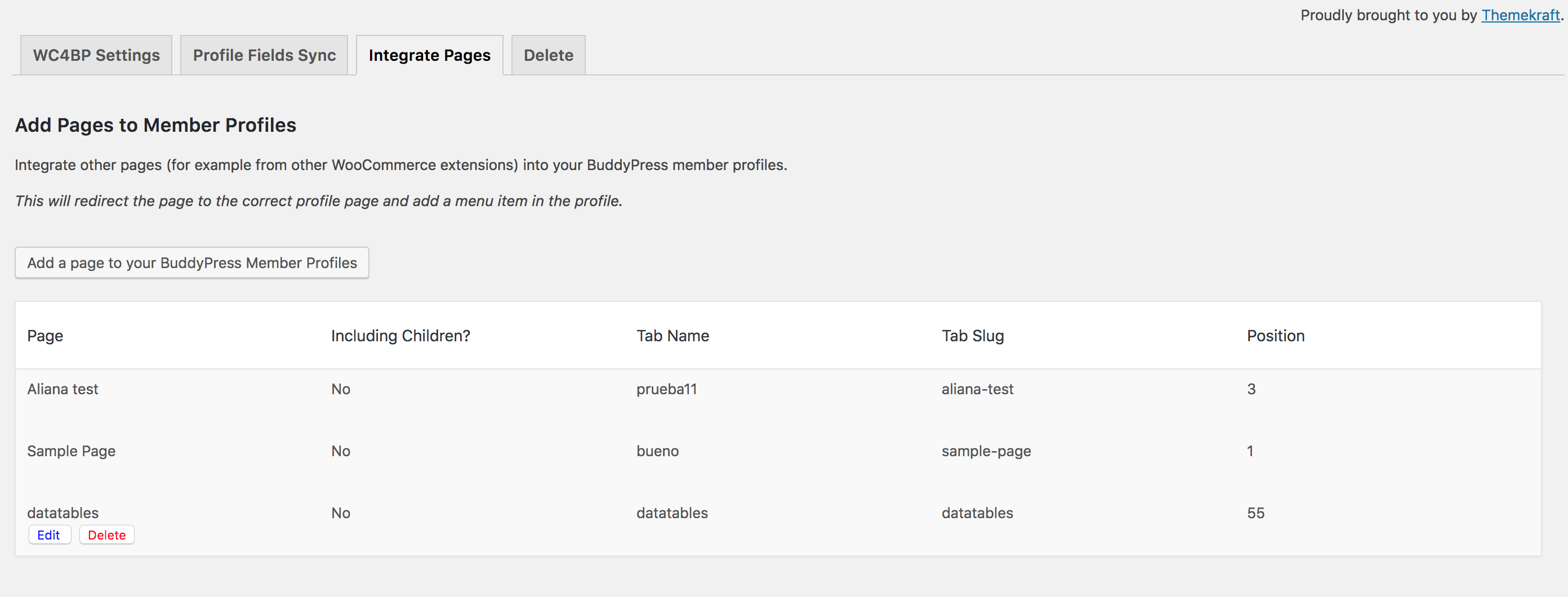Click the Including Children? column header
Screen dimensions: 1568x597
[400, 336]
